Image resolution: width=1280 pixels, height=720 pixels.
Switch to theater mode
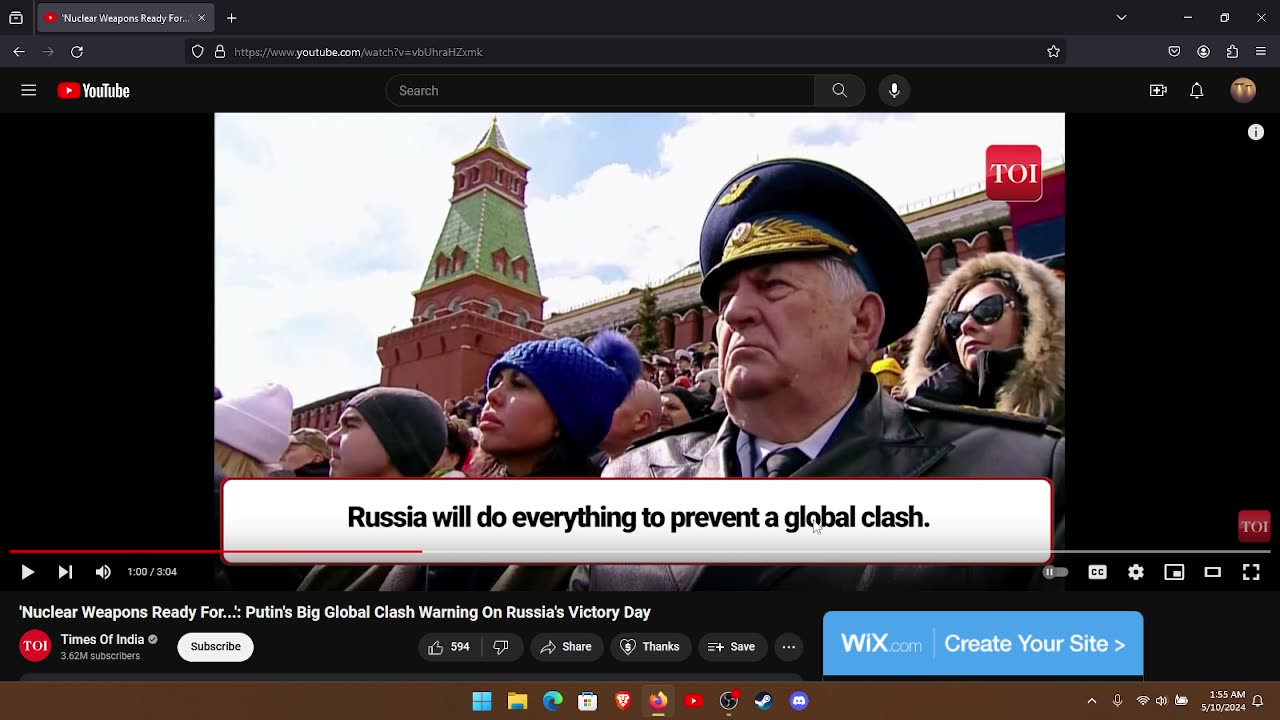click(x=1212, y=572)
